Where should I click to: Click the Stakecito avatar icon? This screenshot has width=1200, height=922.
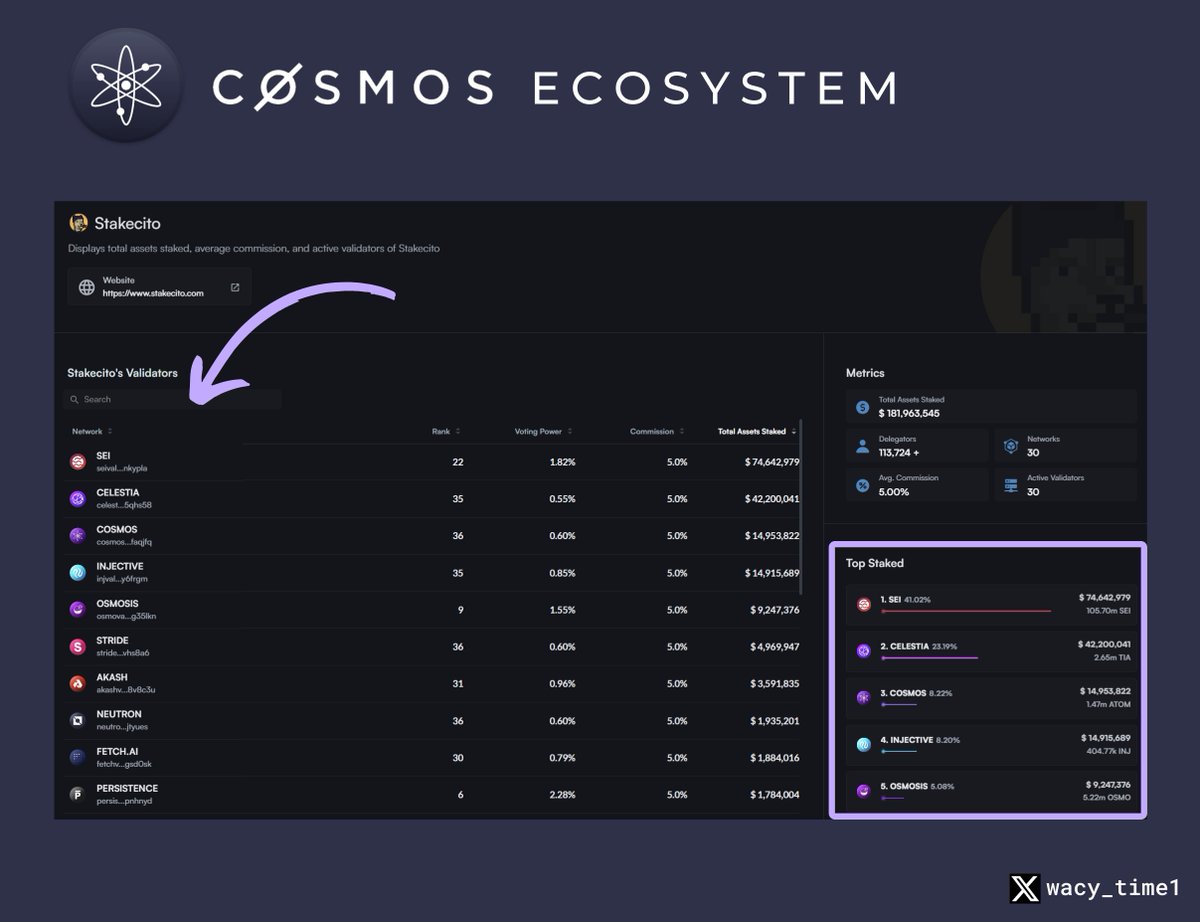tap(78, 222)
